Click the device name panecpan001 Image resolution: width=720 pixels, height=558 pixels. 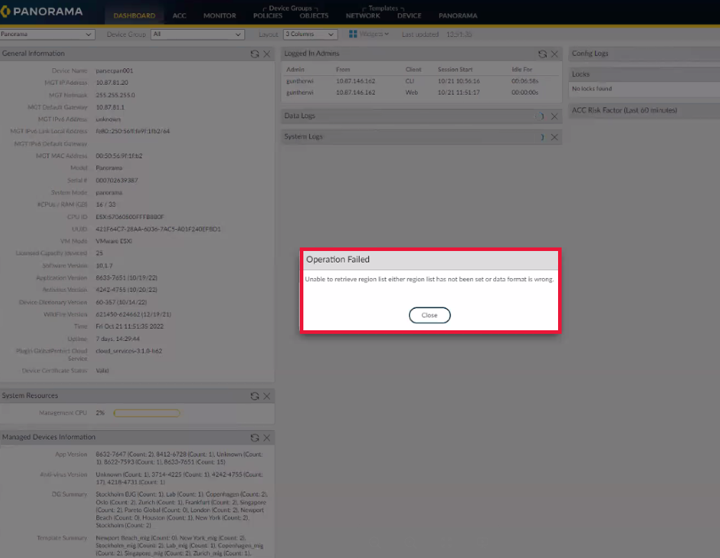[114, 71]
